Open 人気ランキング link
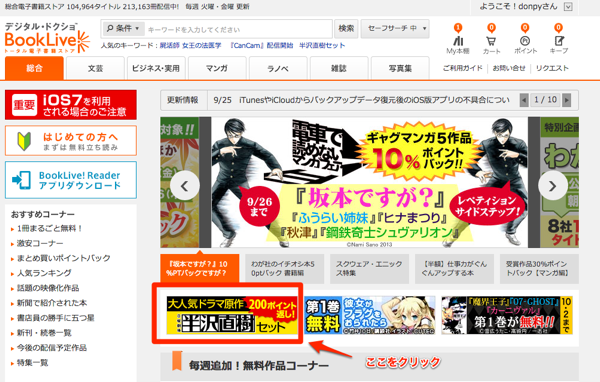 tap(44, 273)
